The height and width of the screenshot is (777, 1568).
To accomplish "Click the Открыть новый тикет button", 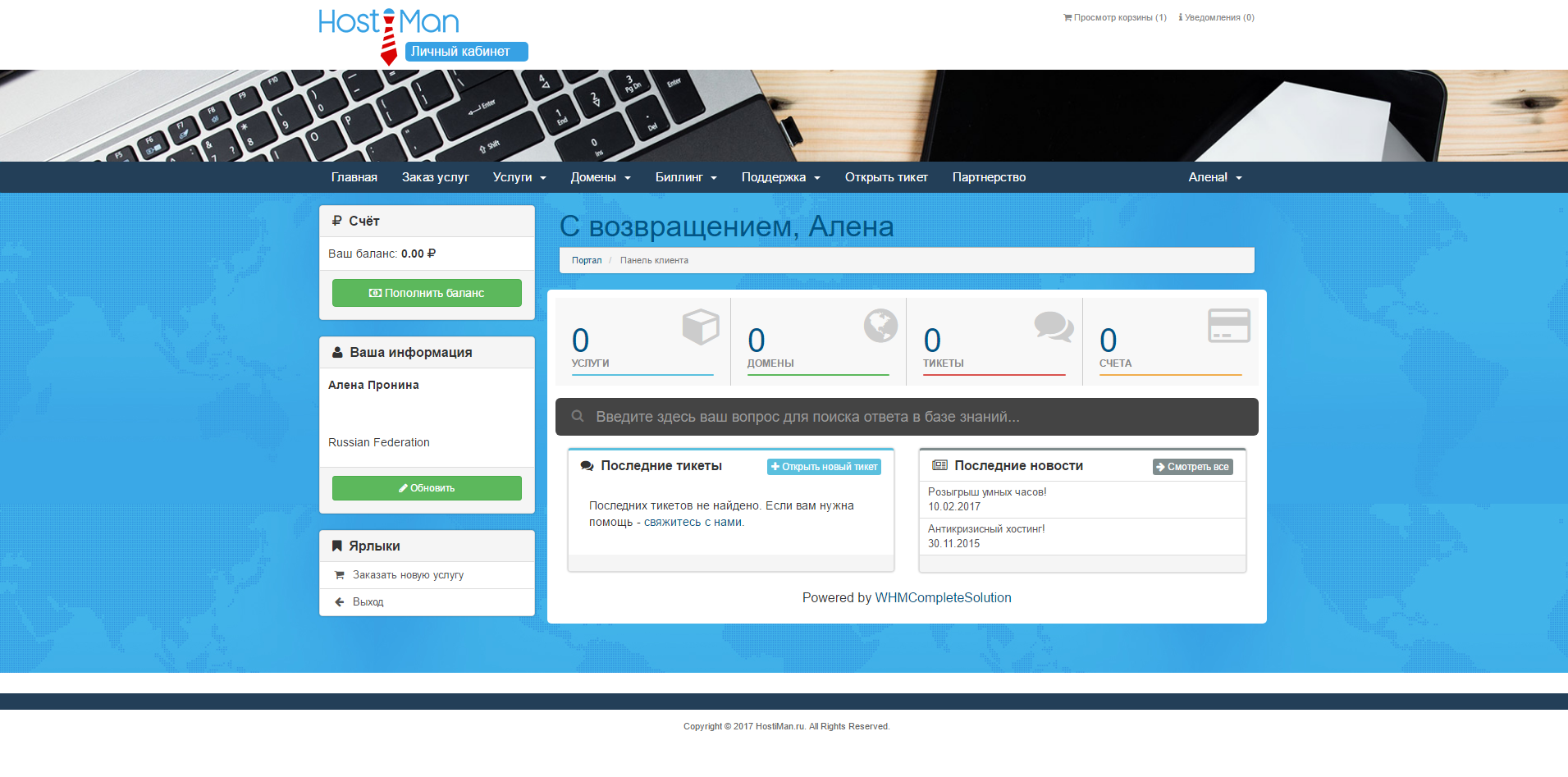I will [x=824, y=467].
